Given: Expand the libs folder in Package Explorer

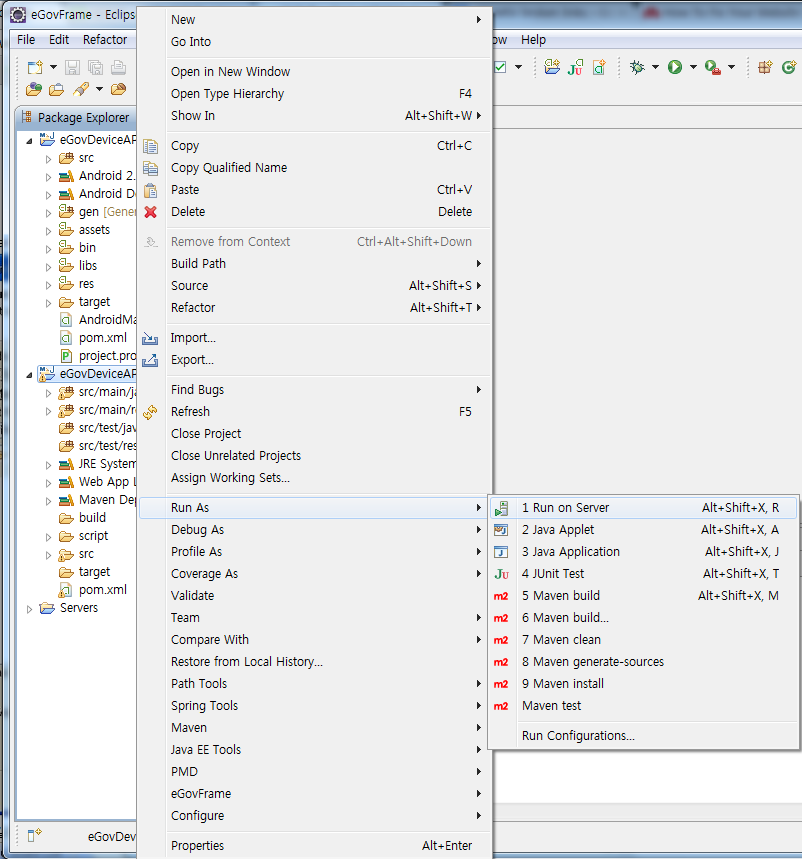Looking at the screenshot, I should pos(48,266).
